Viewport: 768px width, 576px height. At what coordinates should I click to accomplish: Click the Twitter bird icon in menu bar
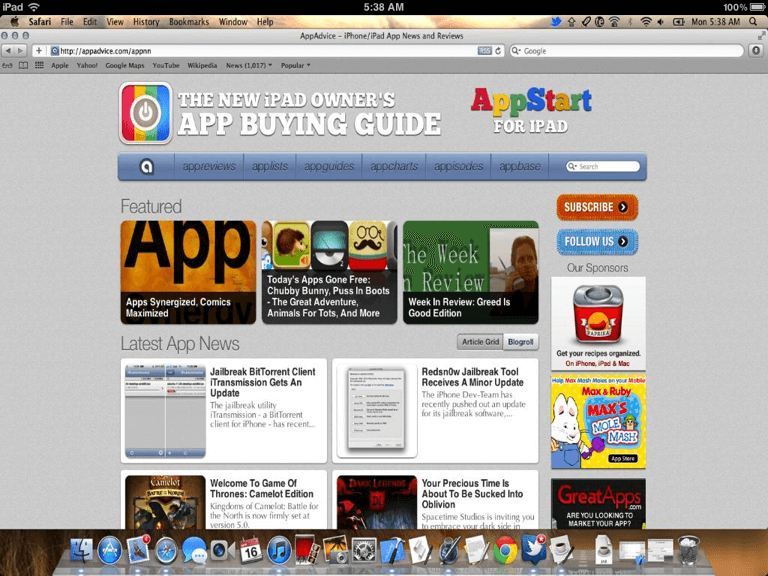[x=556, y=22]
